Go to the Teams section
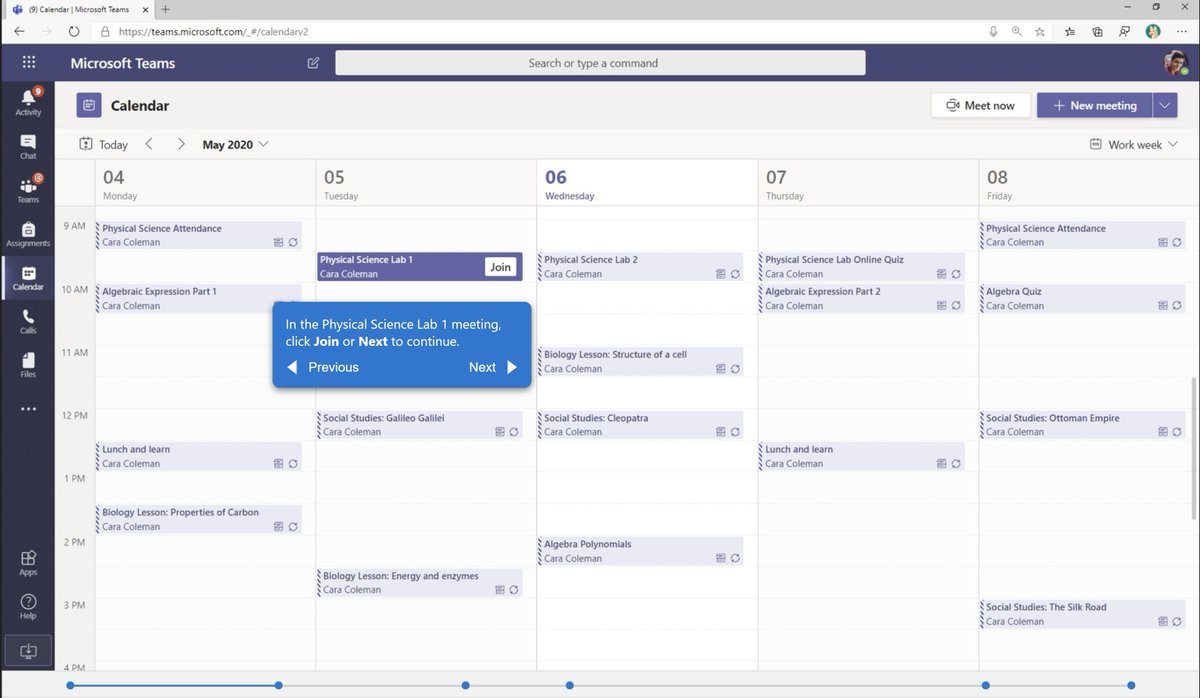This screenshot has width=1200, height=698. 28,189
